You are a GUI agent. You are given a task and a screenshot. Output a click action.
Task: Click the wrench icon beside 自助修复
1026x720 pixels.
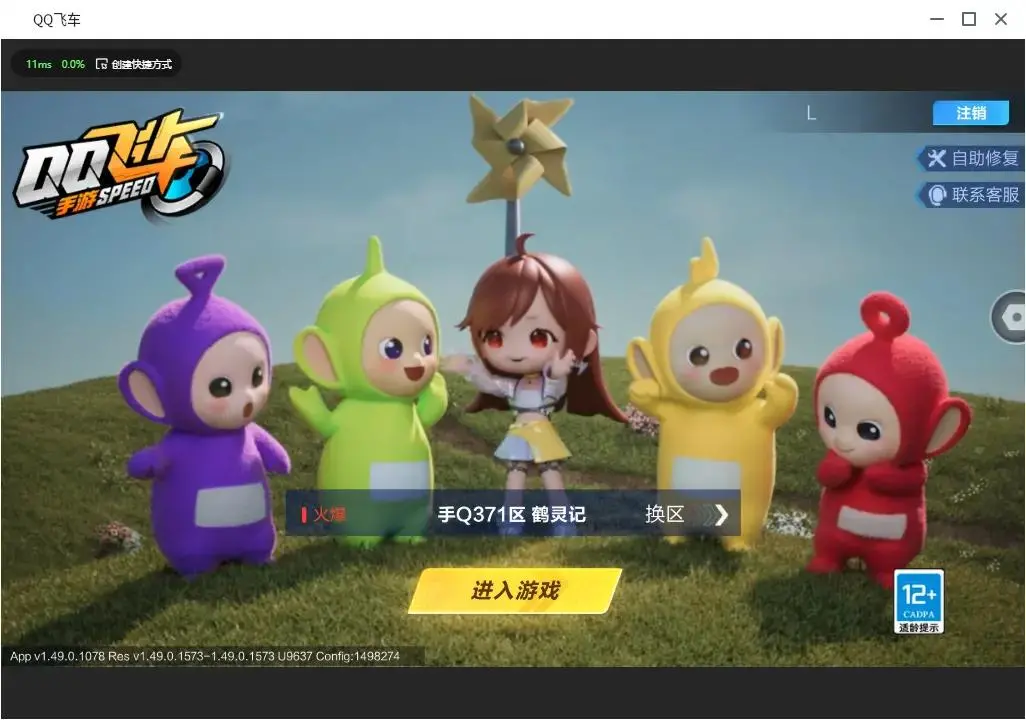[936, 158]
